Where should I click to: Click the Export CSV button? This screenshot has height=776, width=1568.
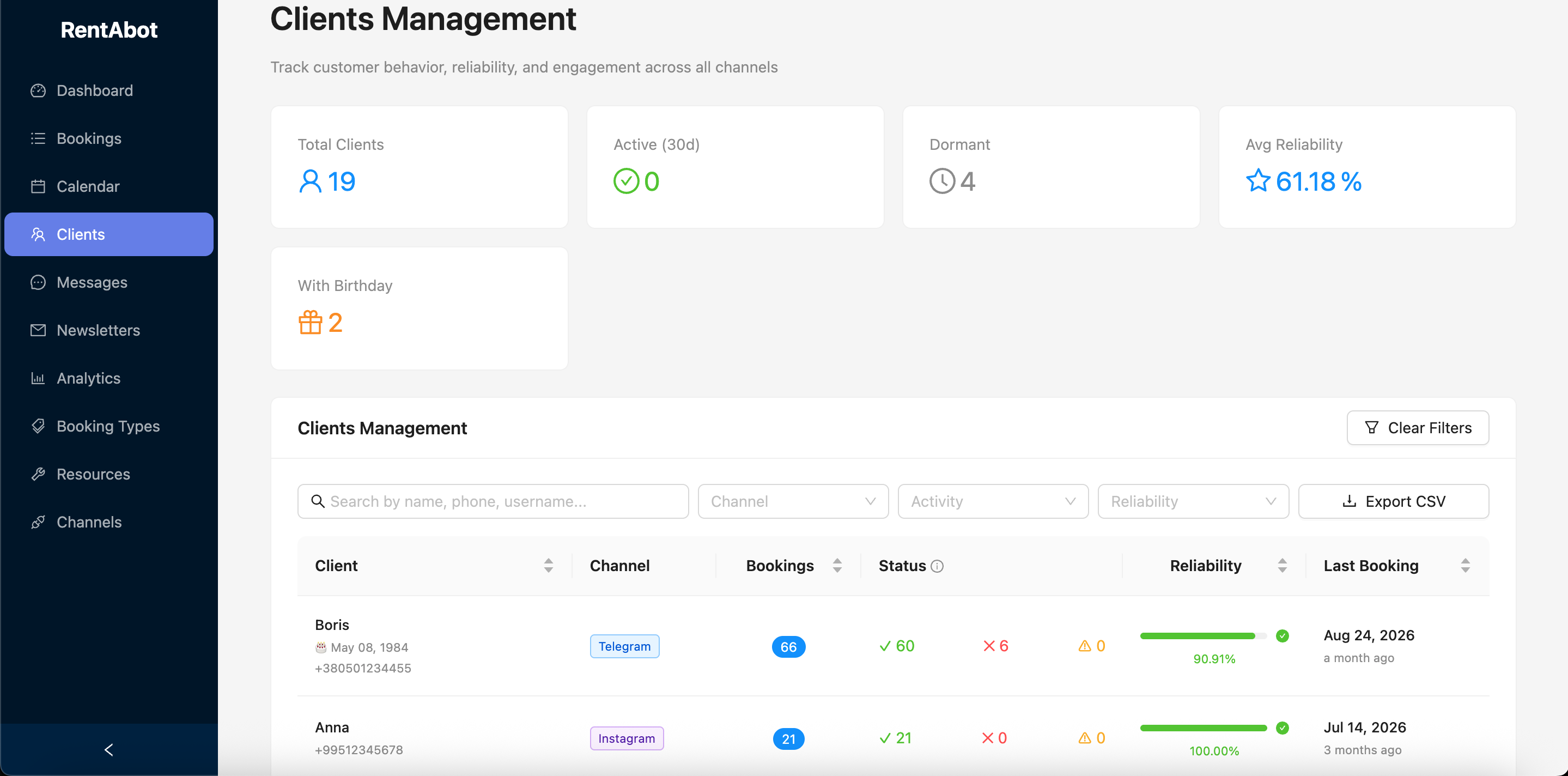(1393, 501)
